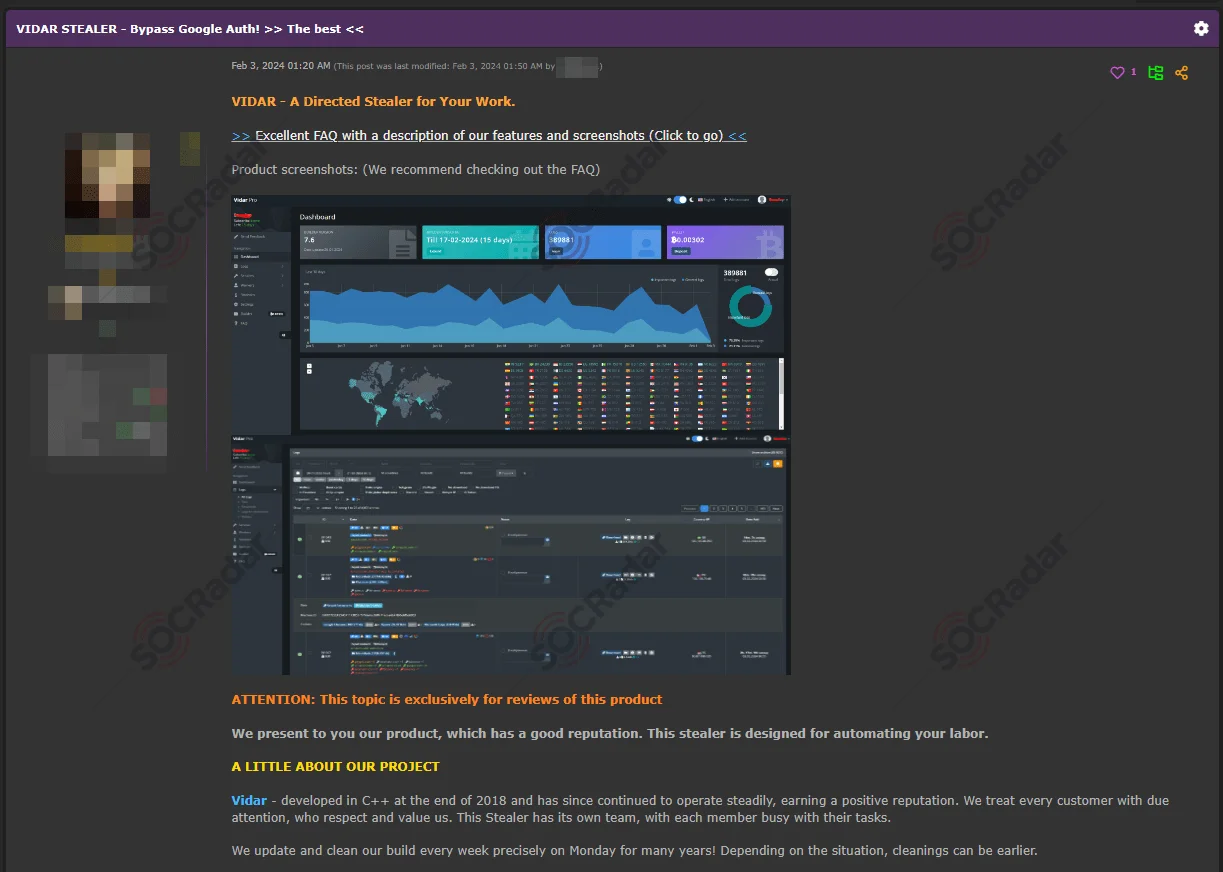Click the orange button in the Logs screenshot toolbar
The image size is (1223, 872).
coord(778,463)
